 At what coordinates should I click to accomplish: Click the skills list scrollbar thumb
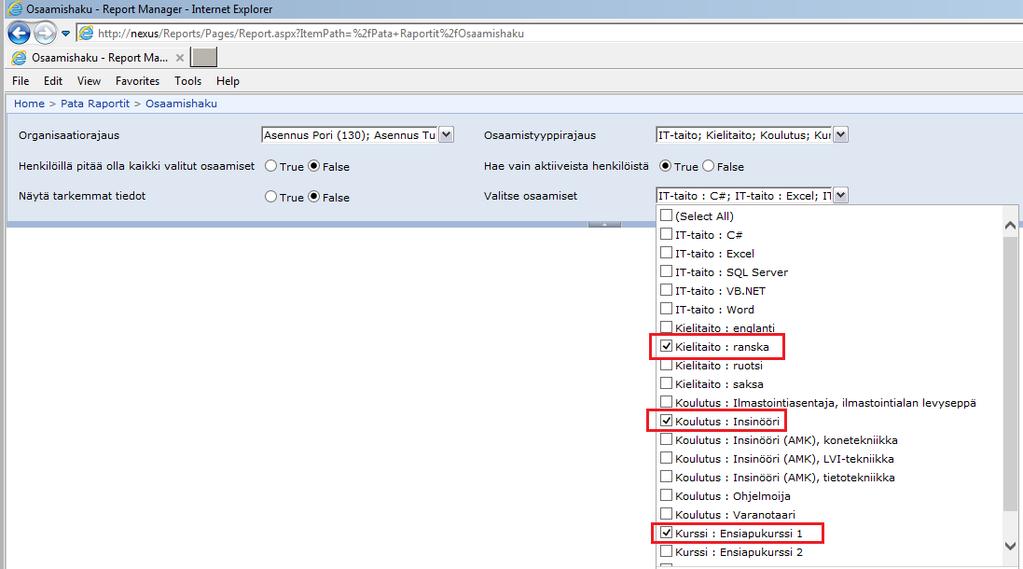1010,373
